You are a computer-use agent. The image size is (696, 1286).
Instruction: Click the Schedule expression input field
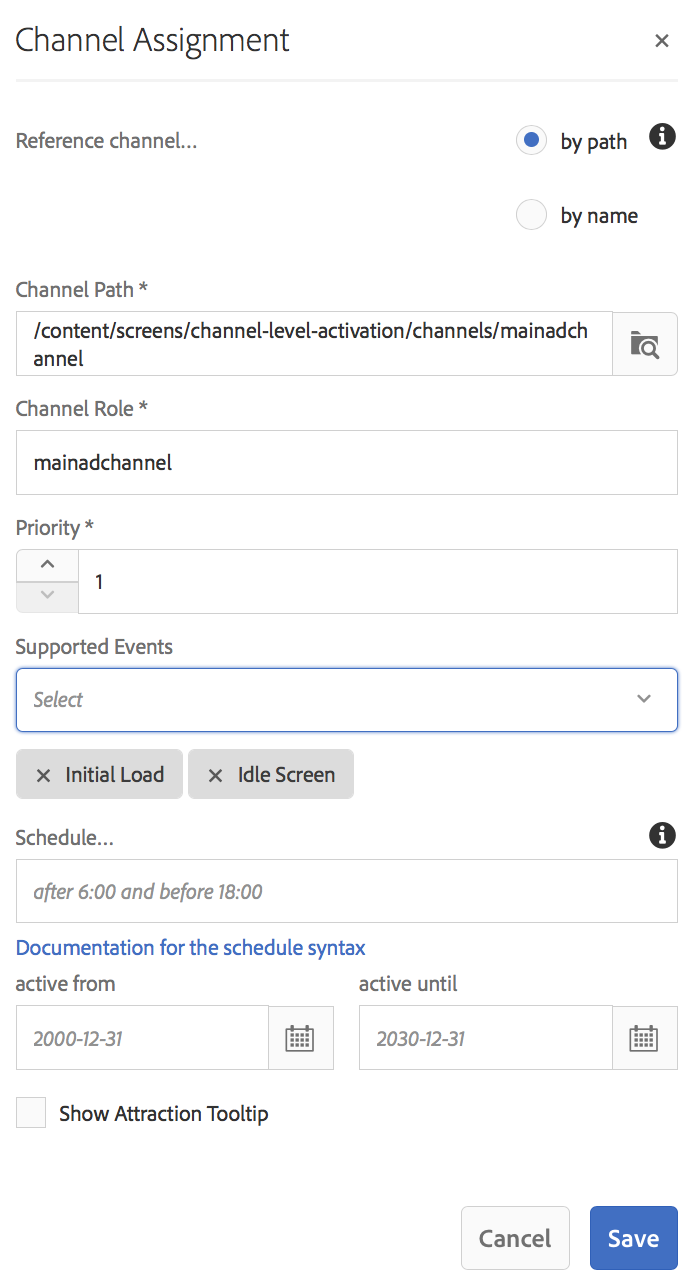coord(347,891)
